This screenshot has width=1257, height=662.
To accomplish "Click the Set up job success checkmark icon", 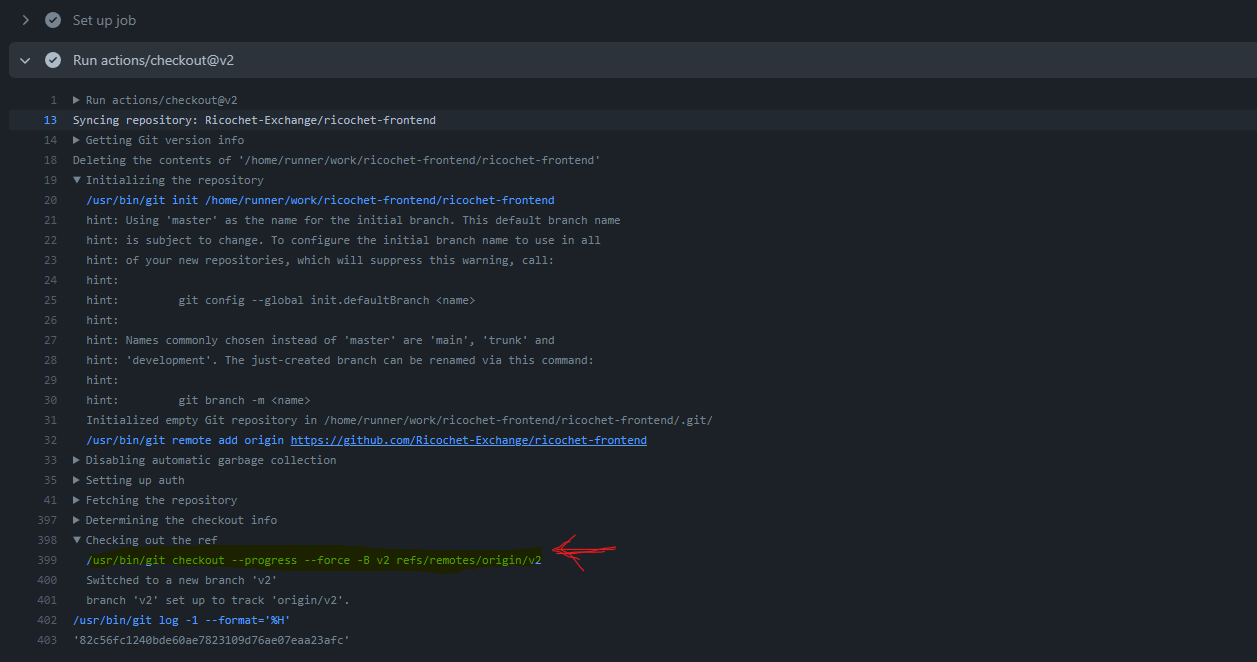I will (x=53, y=20).
